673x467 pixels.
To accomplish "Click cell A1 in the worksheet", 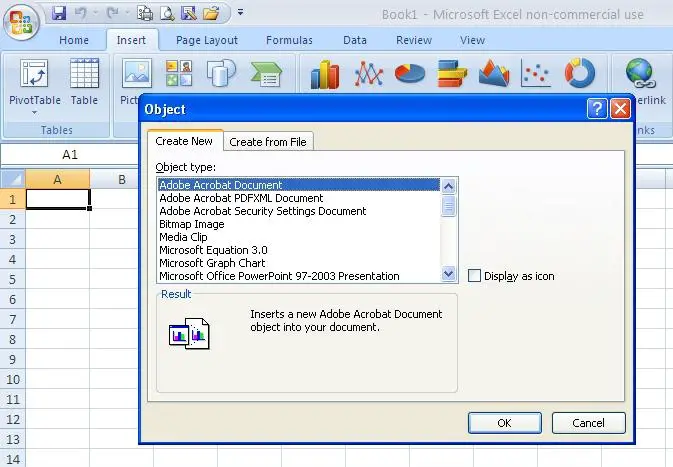I will tap(58, 199).
